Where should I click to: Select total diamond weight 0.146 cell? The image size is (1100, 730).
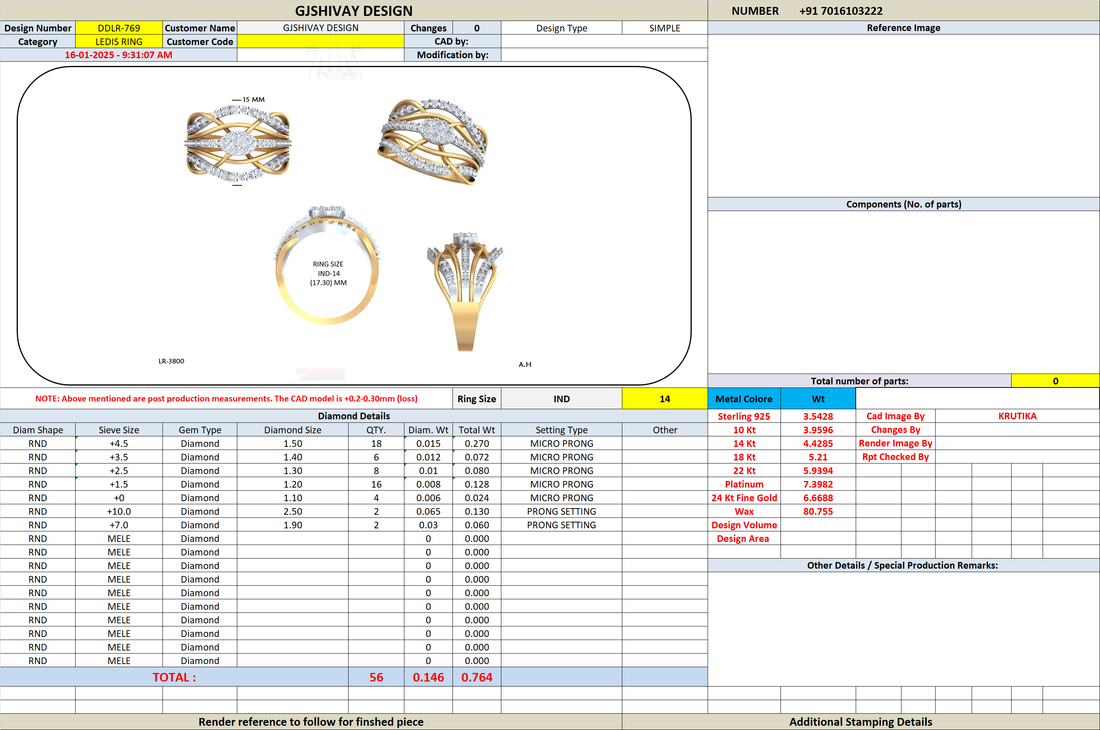[x=428, y=677]
